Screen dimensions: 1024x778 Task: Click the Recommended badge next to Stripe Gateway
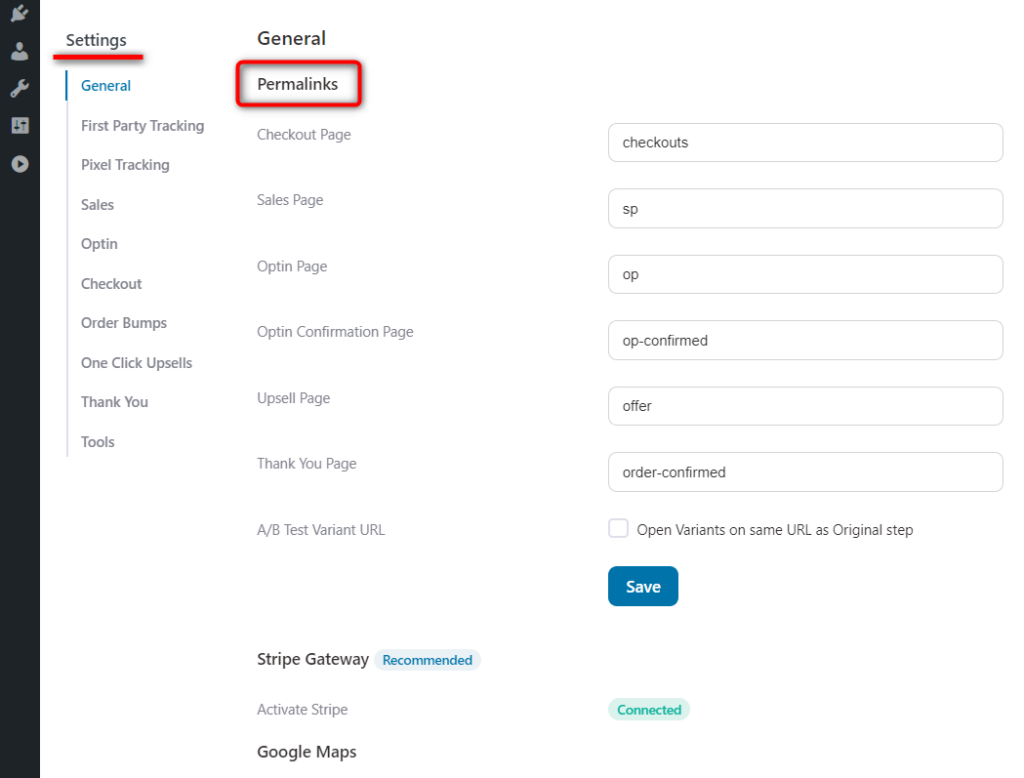click(427, 660)
